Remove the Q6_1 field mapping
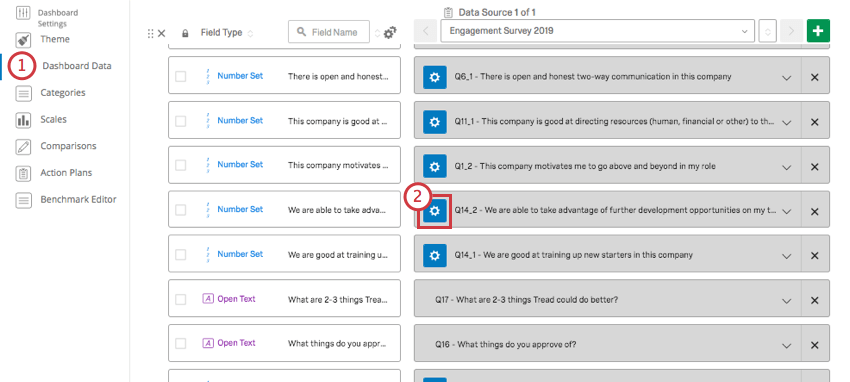This screenshot has height=382, width=850. click(x=814, y=77)
